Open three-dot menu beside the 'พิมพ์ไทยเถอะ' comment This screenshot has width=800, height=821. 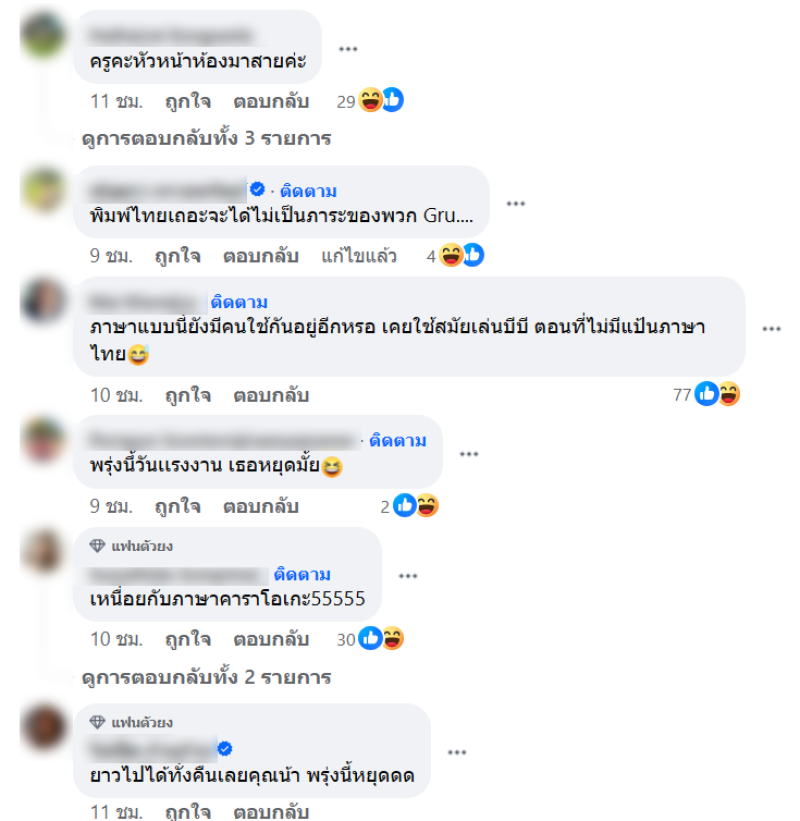(x=515, y=203)
